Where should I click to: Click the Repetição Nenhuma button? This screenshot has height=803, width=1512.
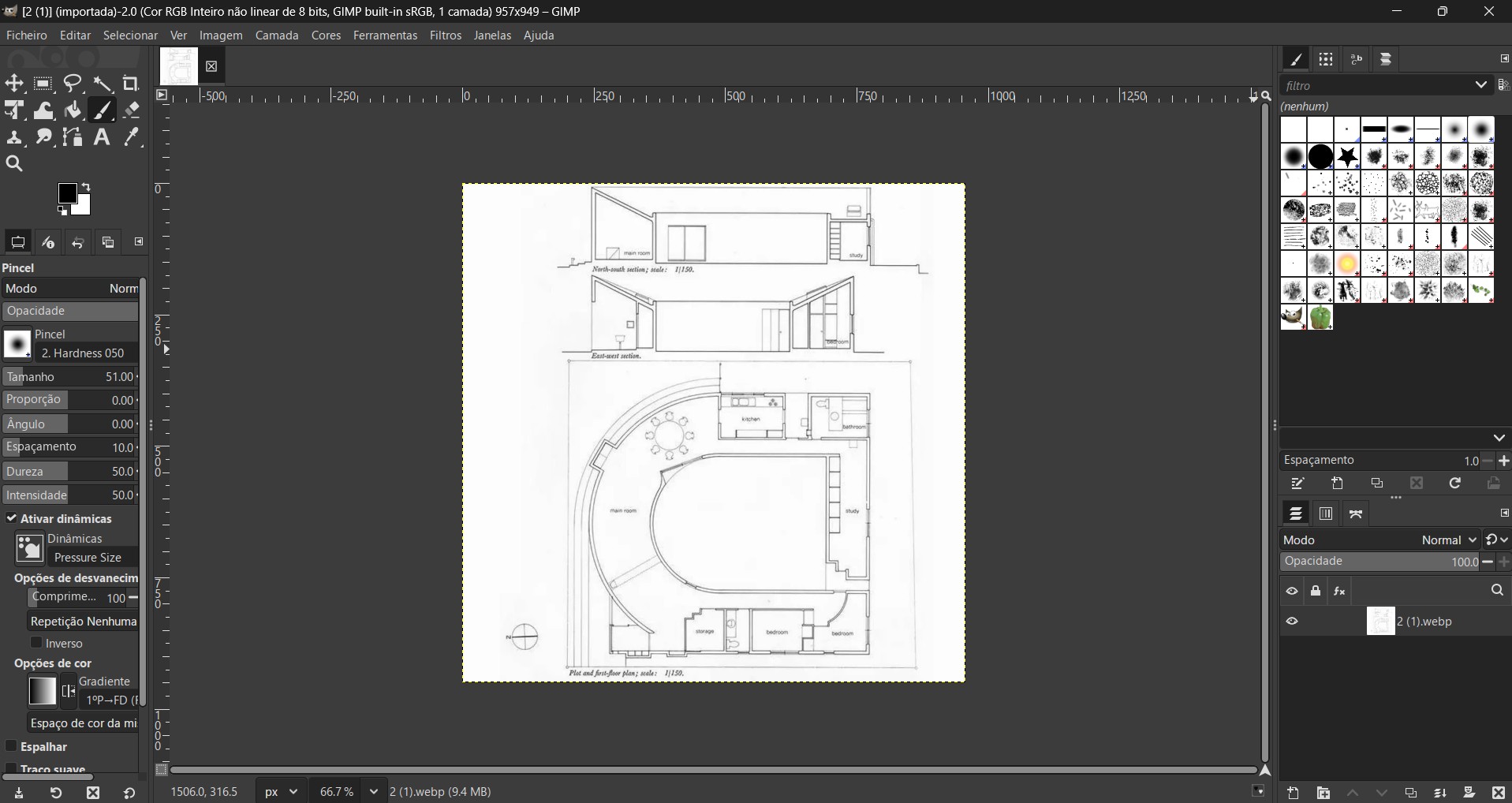point(84,622)
